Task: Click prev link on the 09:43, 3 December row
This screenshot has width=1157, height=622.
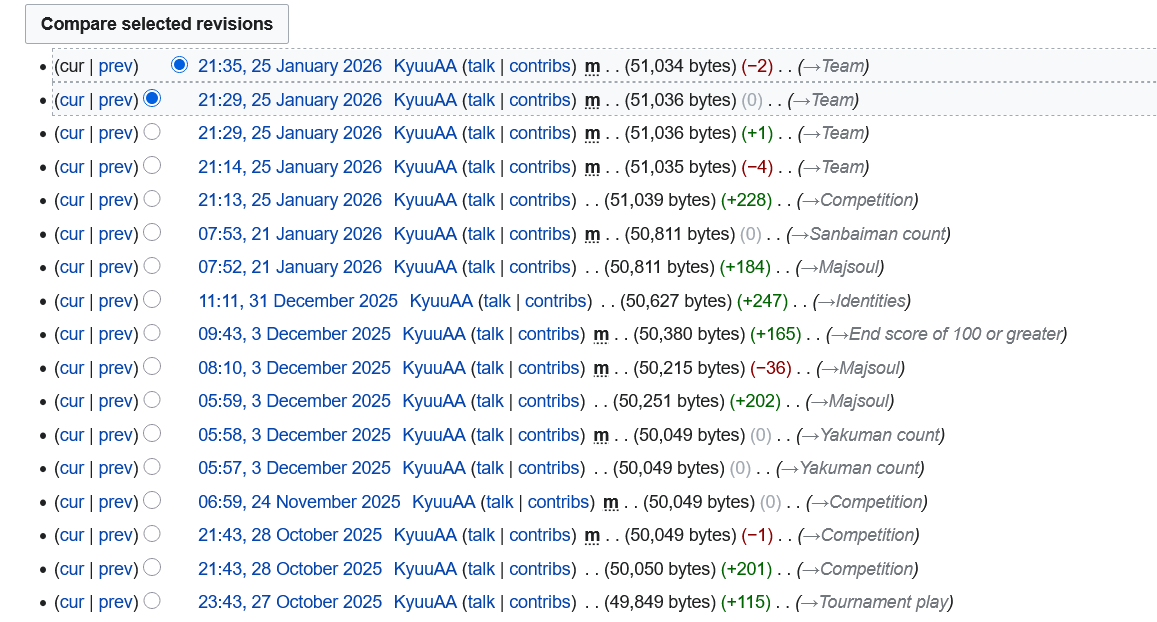Action: tap(115, 335)
